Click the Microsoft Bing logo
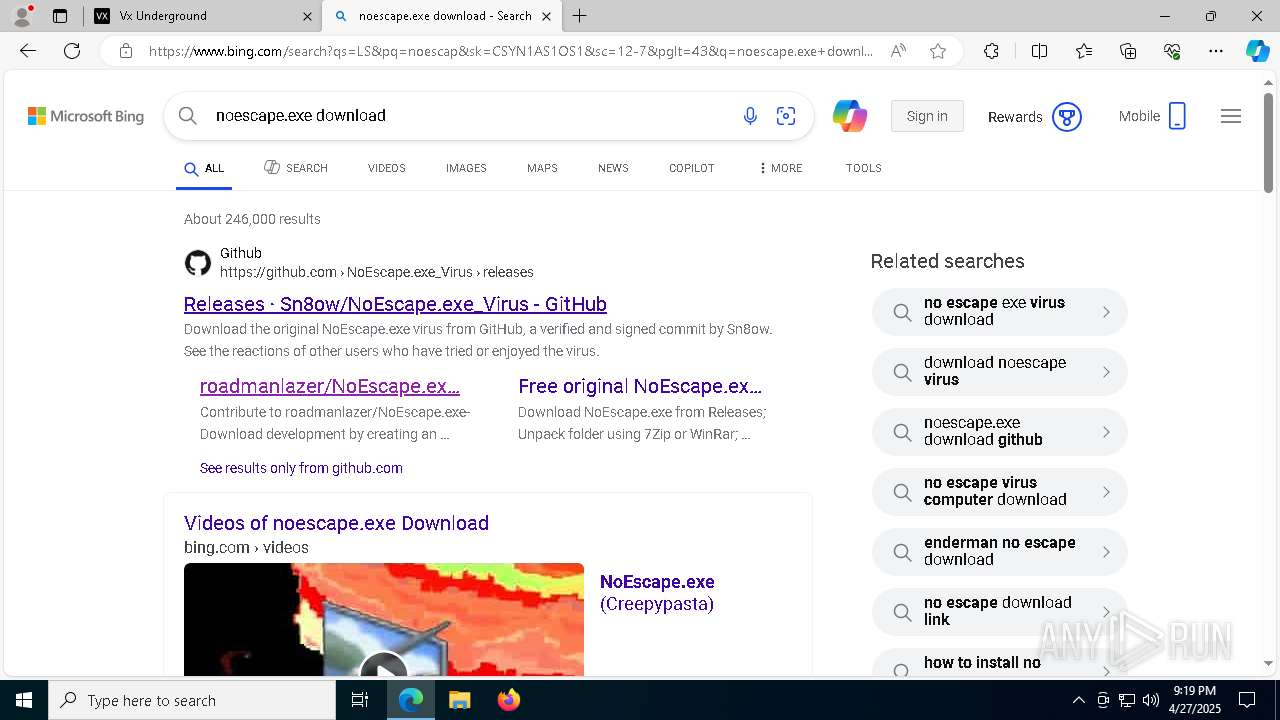Image resolution: width=1280 pixels, height=720 pixels. click(x=86, y=116)
